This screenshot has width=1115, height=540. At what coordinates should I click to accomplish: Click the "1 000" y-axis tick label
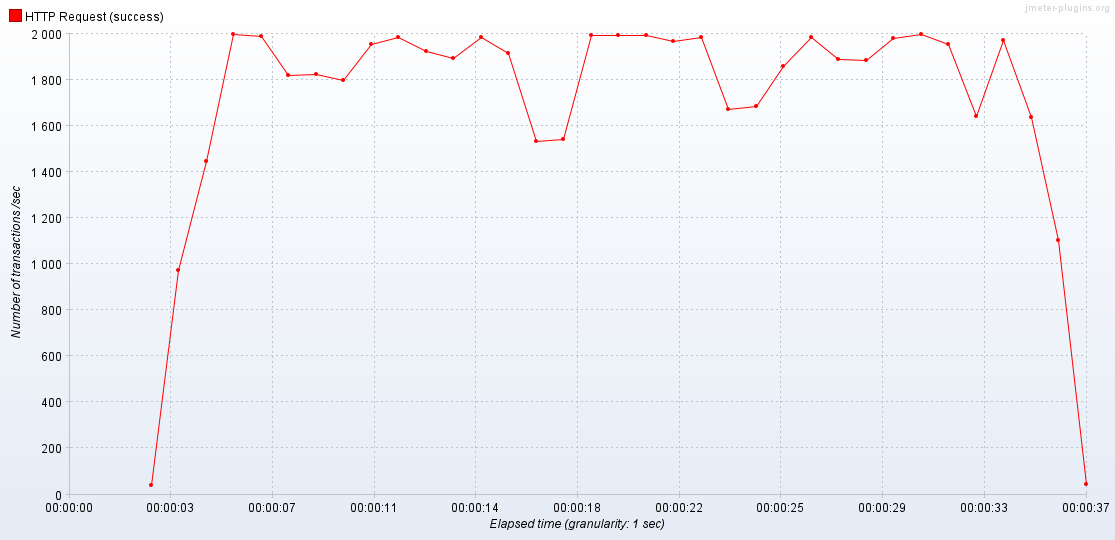pyautogui.click(x=47, y=264)
